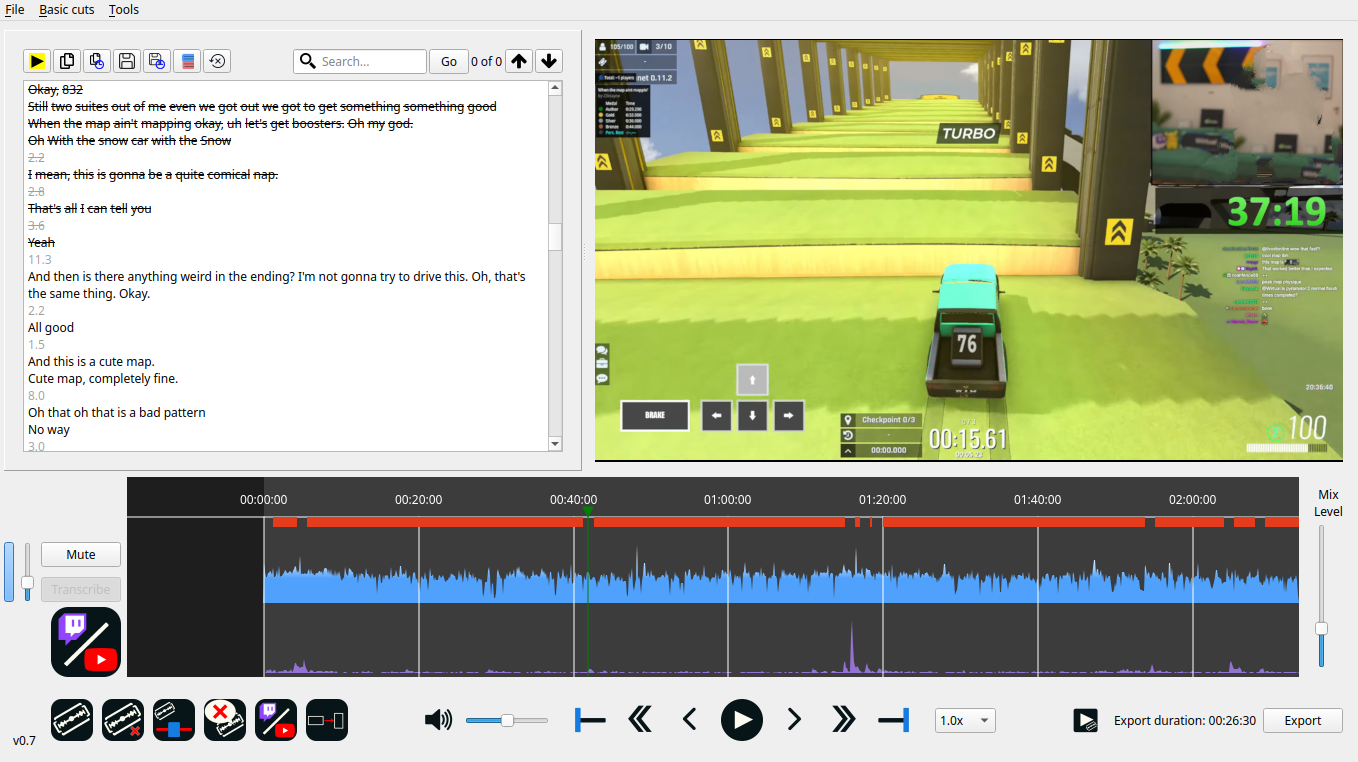
Task: Click the 00:20:00 timeline ruler label
Action: (418, 499)
